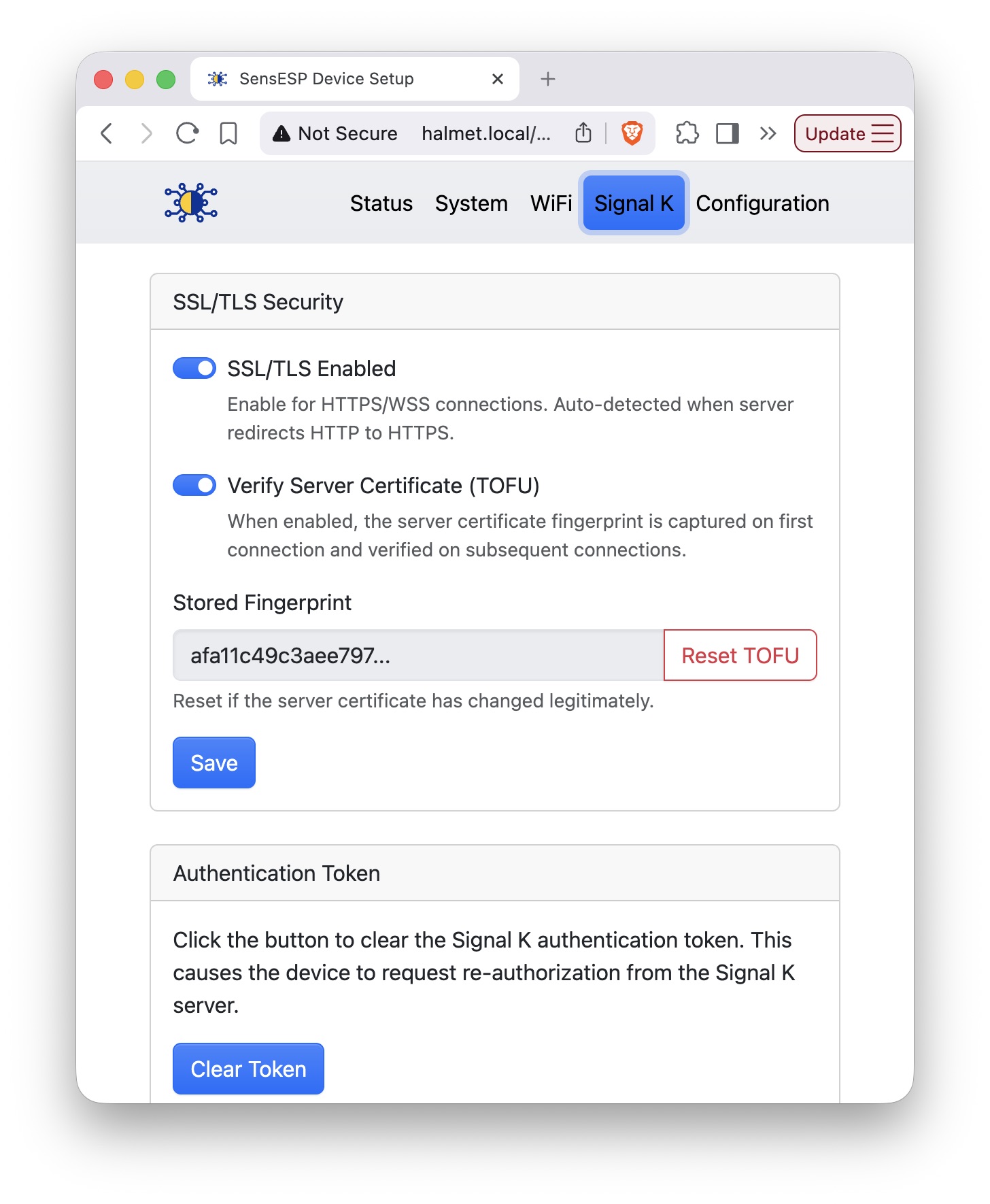Save the SSL/TLS security settings
This screenshot has height=1204, width=990.
click(x=214, y=763)
